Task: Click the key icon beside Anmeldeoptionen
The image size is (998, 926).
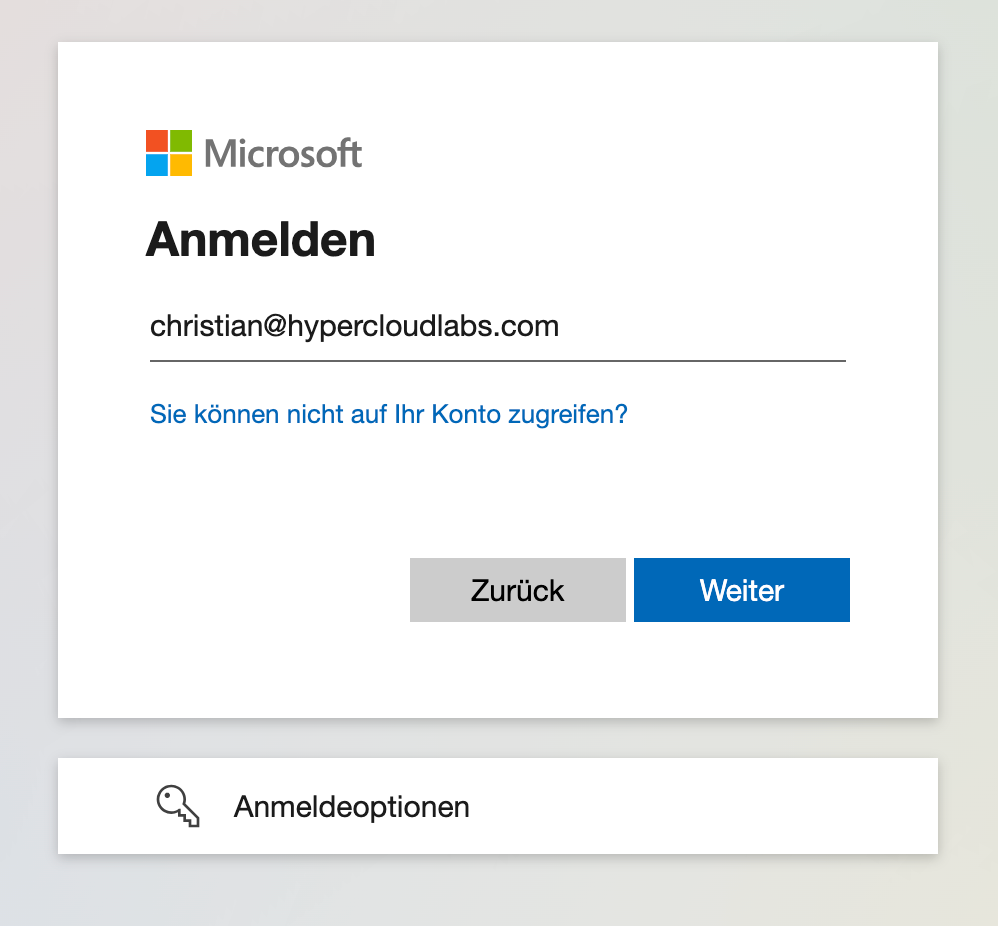Action: click(178, 806)
